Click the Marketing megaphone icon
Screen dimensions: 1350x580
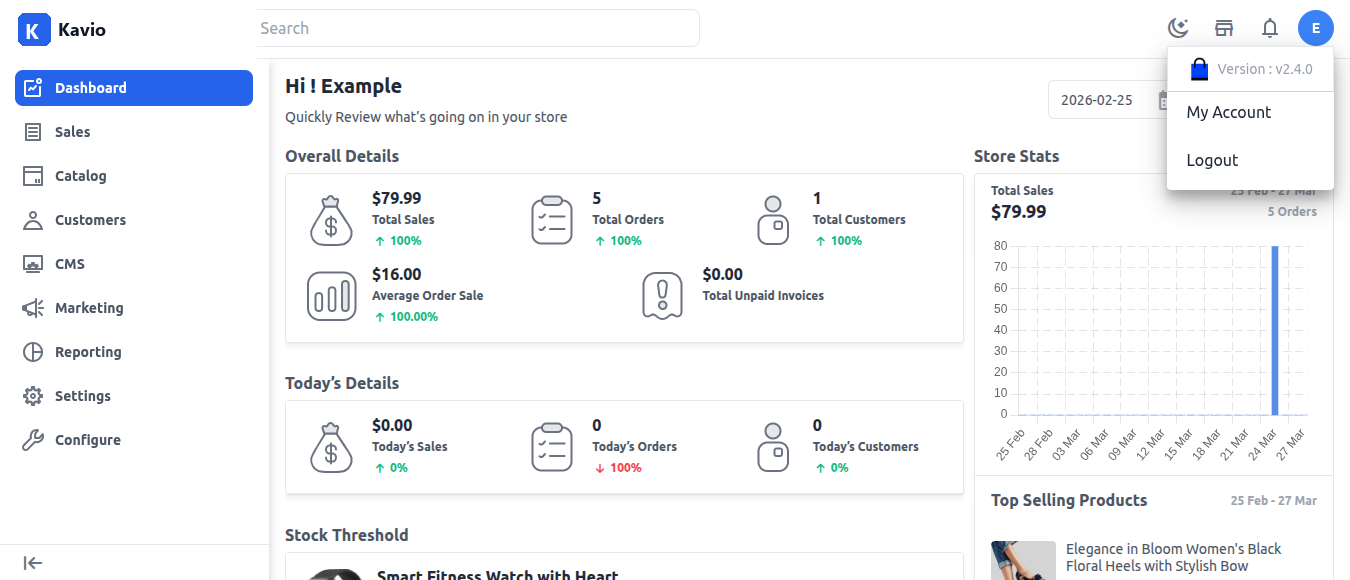coord(33,308)
